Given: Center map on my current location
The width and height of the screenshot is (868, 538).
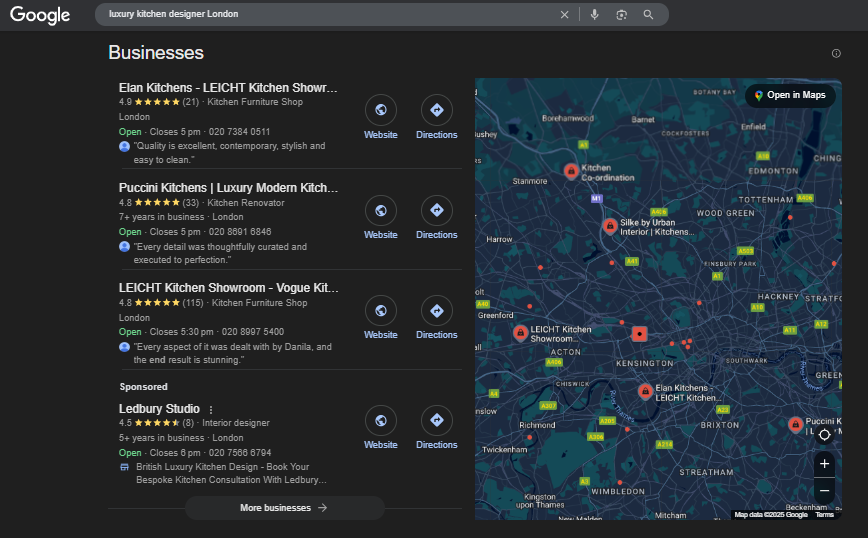Looking at the screenshot, I should click(x=824, y=434).
